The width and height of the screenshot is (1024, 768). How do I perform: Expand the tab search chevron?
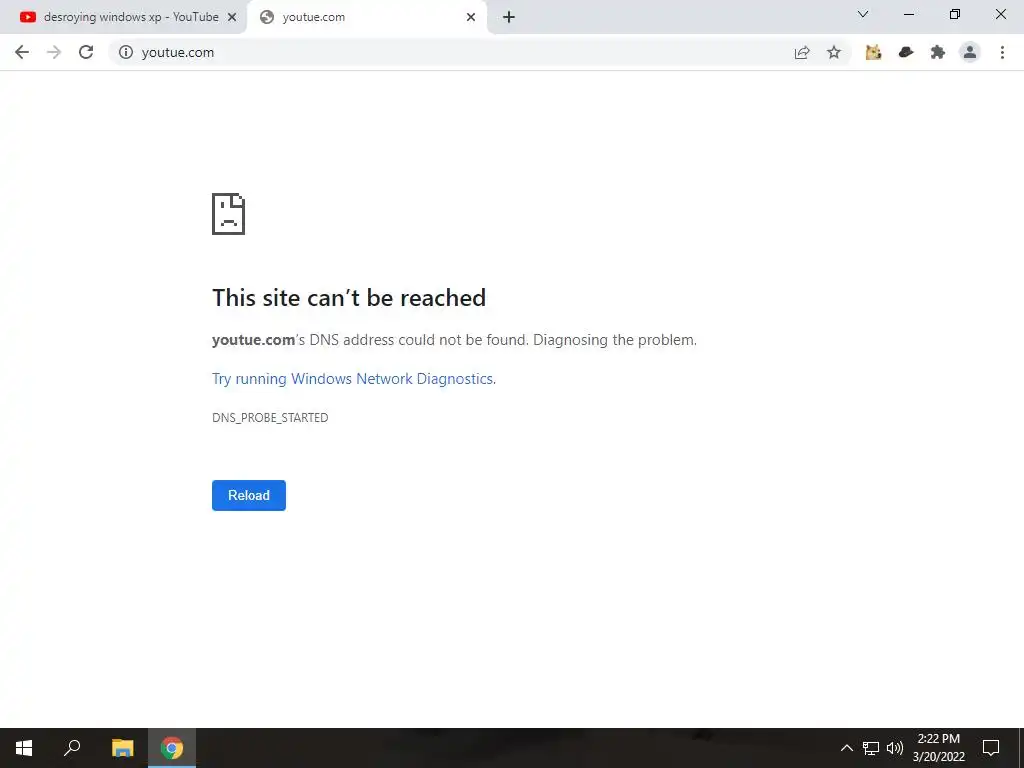coord(863,14)
